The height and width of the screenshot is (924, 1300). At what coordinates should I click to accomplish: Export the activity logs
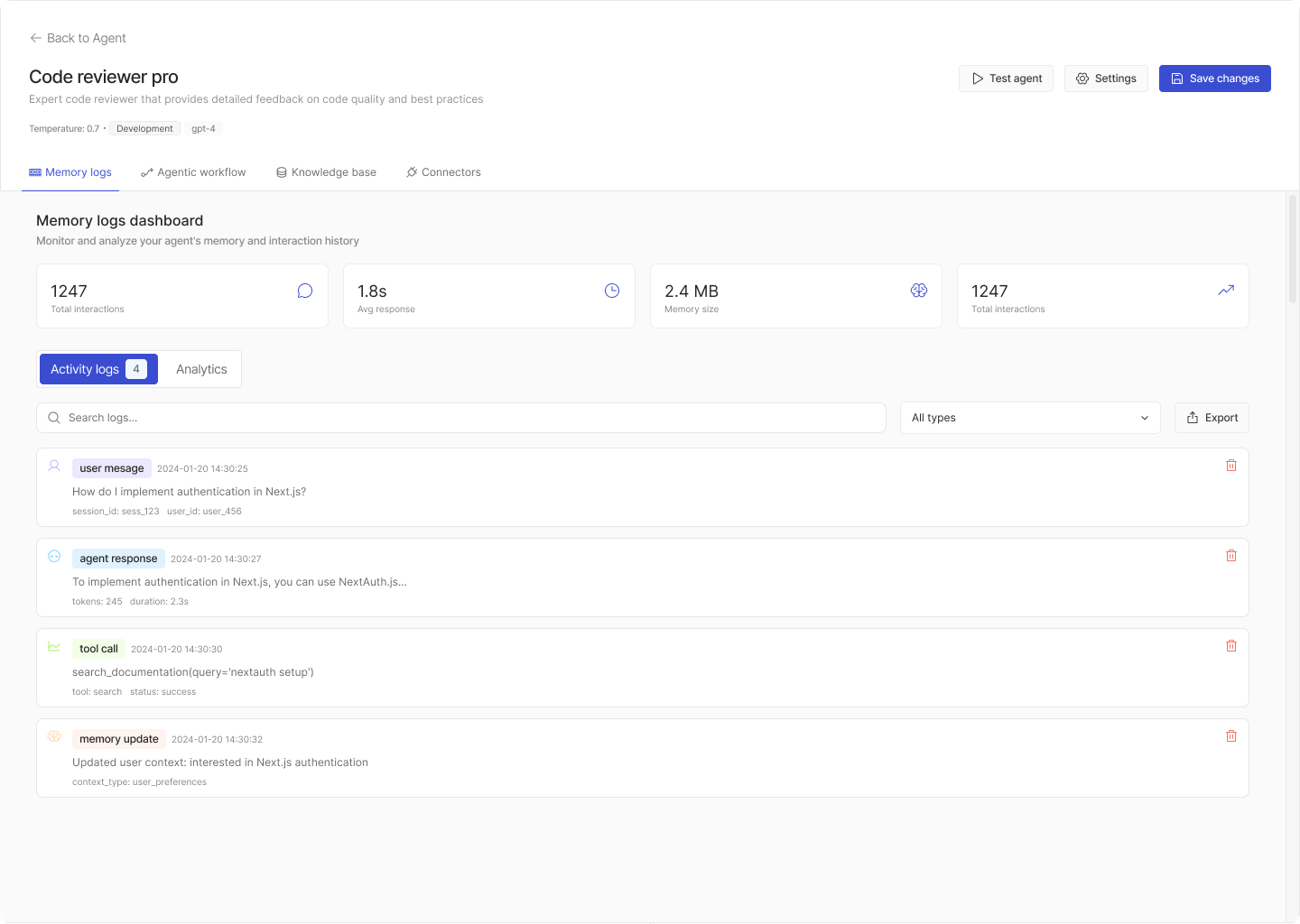click(x=1212, y=418)
